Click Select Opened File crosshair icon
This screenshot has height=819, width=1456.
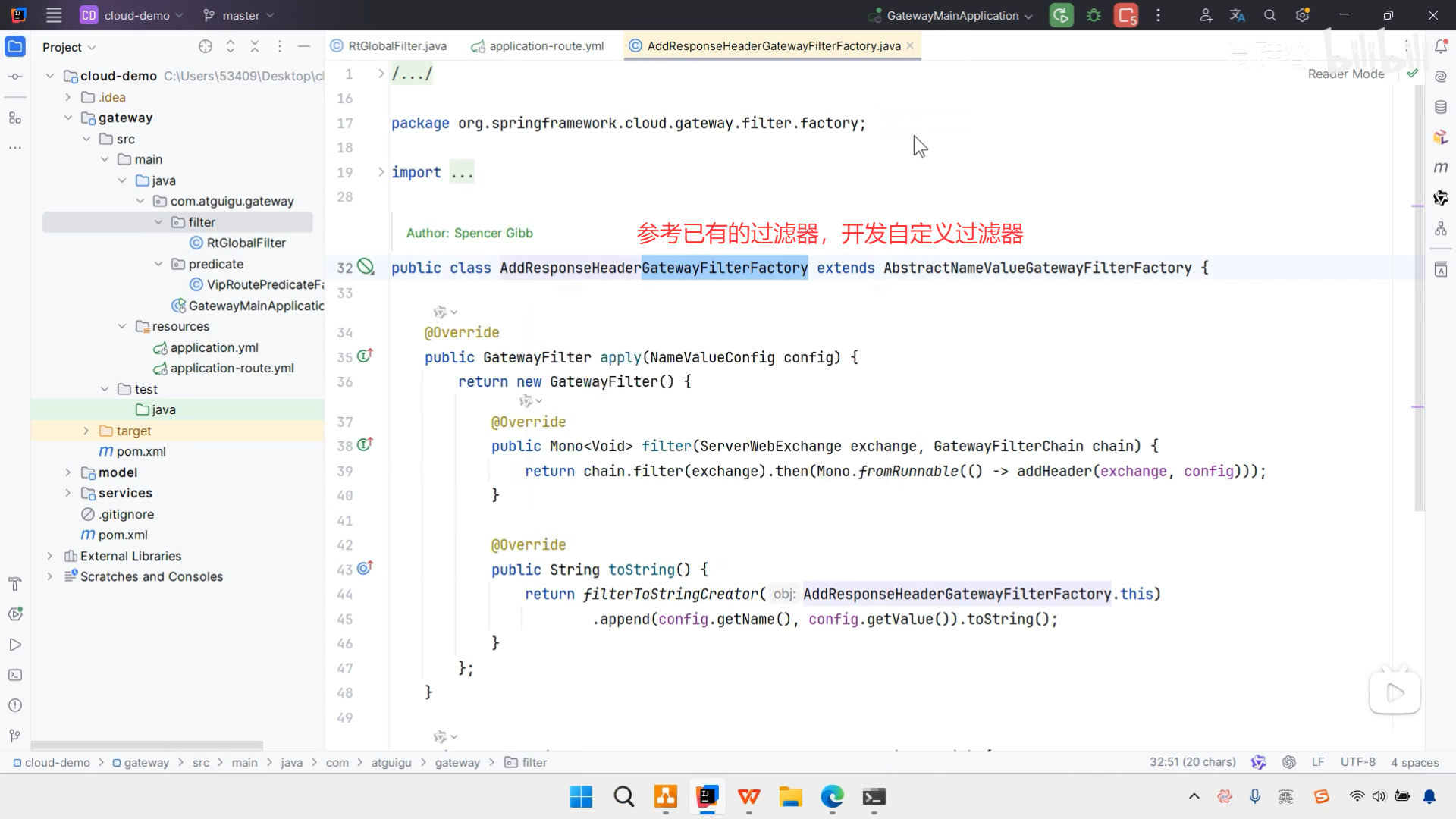(206, 46)
